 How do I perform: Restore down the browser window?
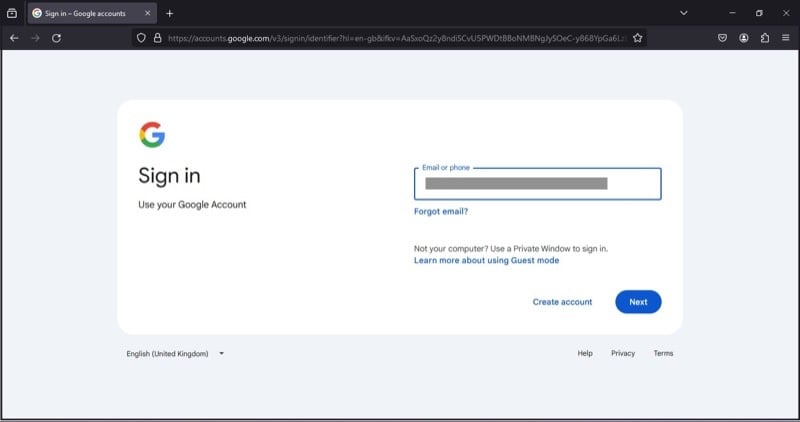click(759, 13)
